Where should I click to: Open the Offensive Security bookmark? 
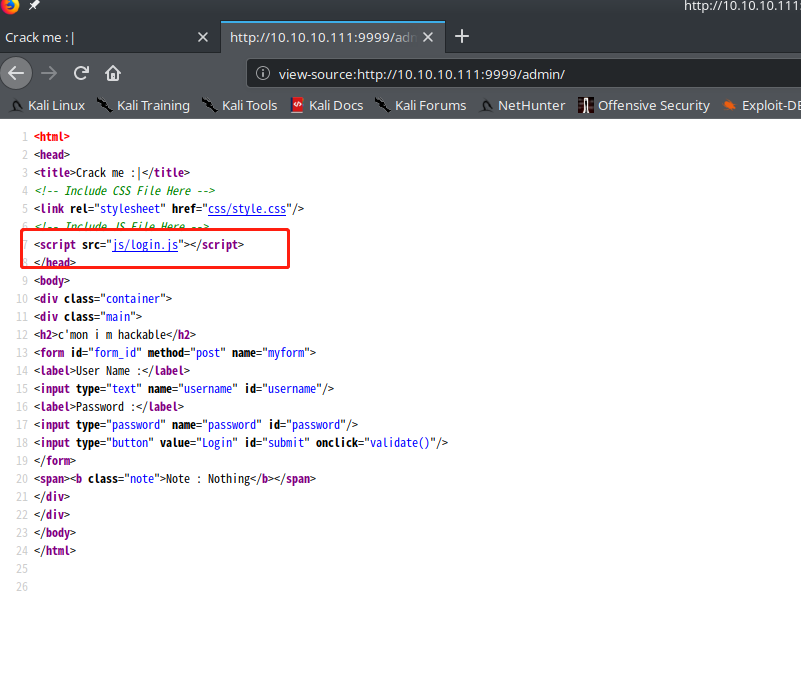[644, 106]
